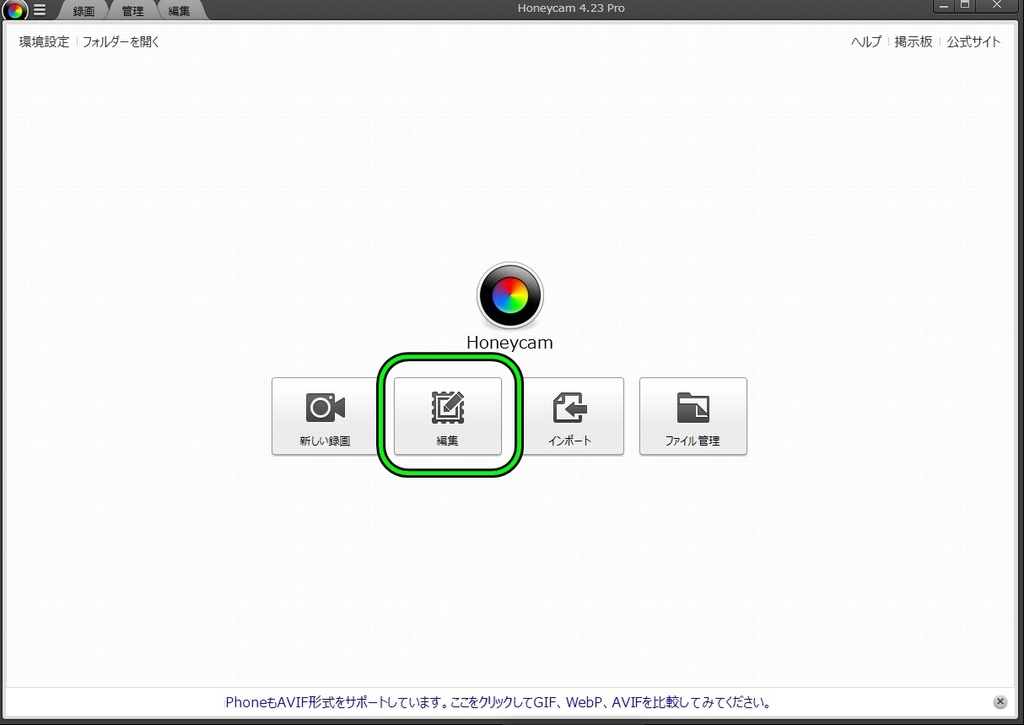Open the hamburger menu
1024x725 pixels.
click(x=40, y=10)
